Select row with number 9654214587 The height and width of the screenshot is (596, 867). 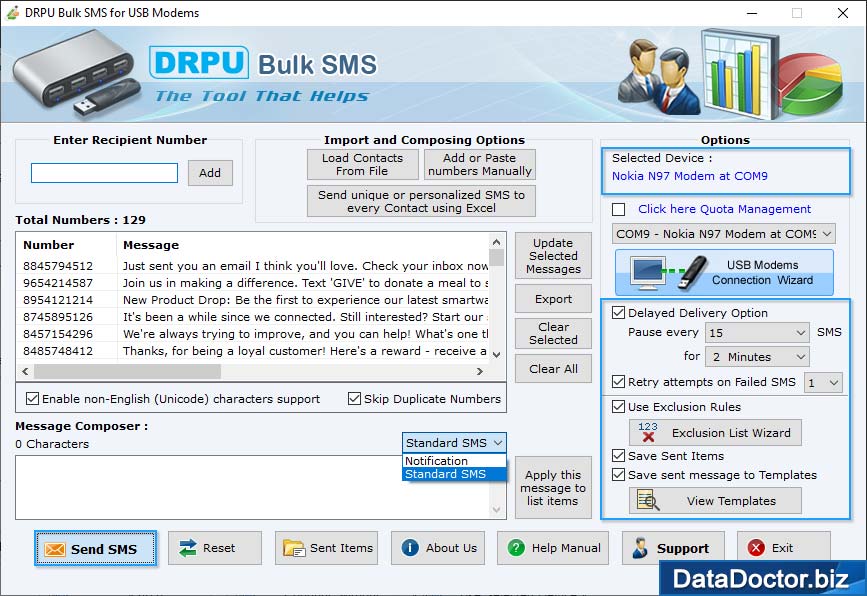tap(254, 283)
